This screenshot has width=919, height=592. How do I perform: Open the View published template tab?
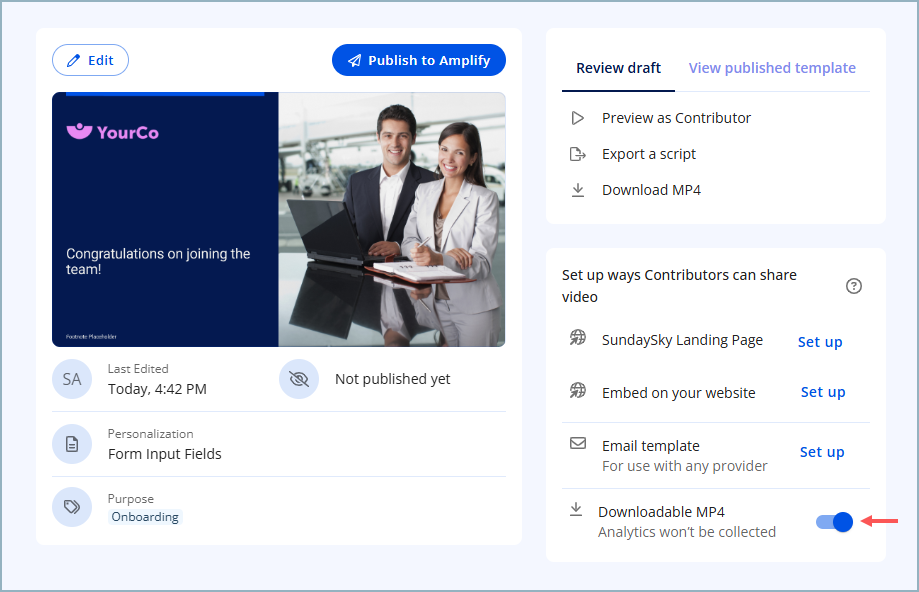[772, 68]
